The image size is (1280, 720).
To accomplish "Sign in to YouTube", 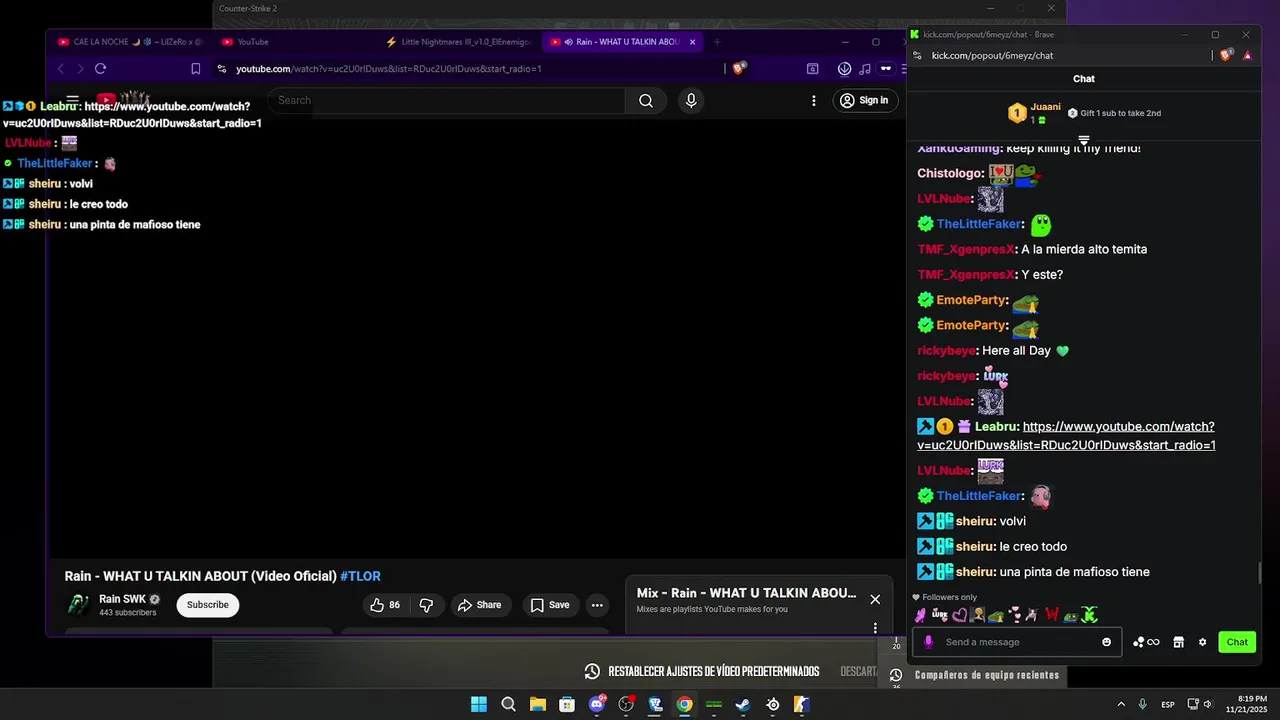I will [864, 100].
